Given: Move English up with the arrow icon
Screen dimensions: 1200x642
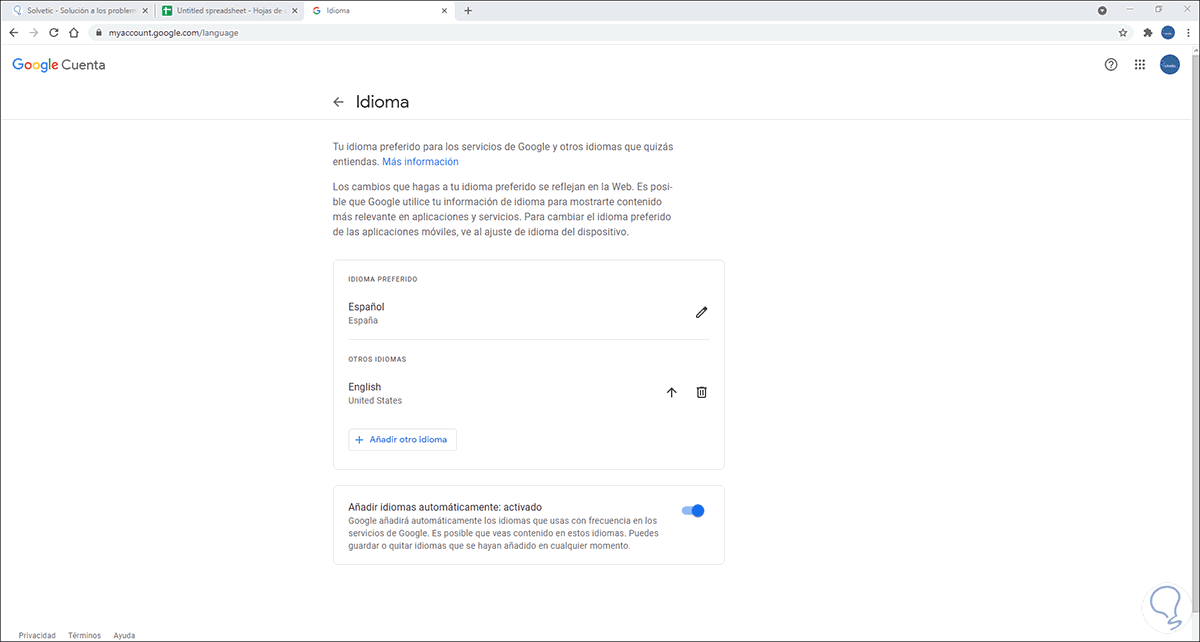Looking at the screenshot, I should (x=671, y=392).
